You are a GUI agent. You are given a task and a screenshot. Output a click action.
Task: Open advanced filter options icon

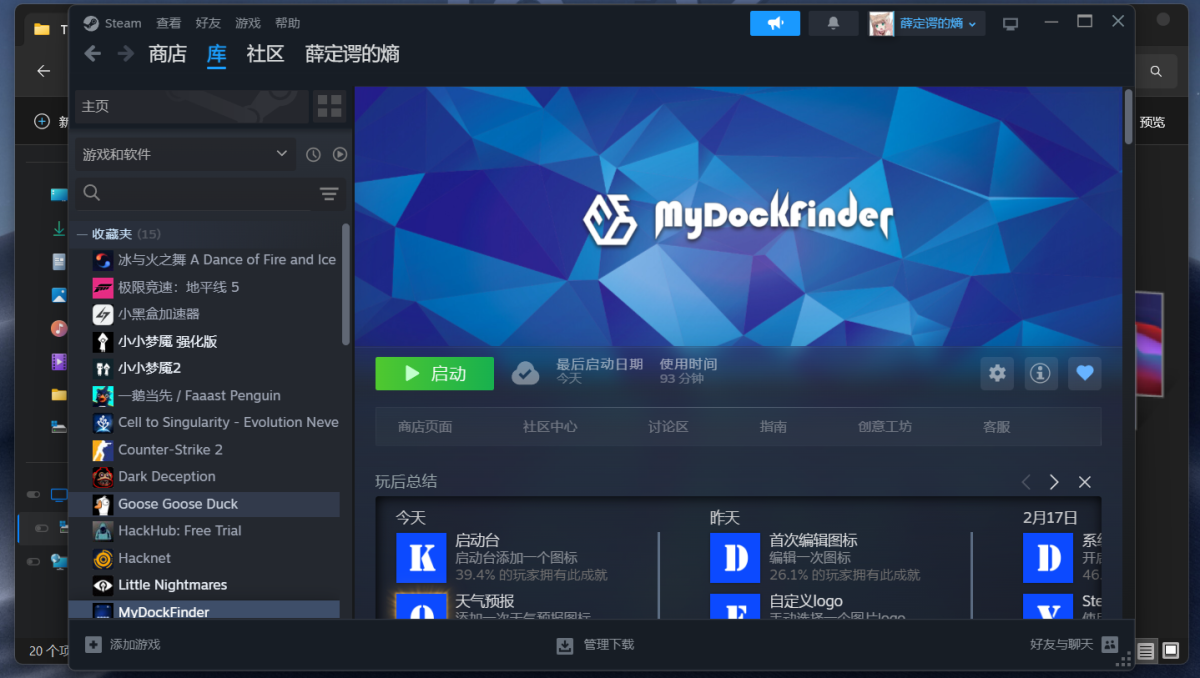click(x=329, y=194)
